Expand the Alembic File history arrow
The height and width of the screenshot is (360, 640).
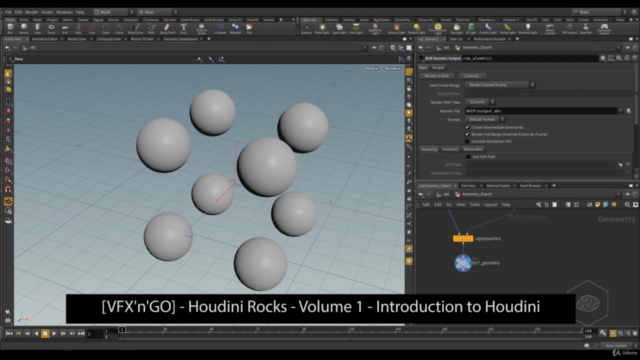(621, 111)
